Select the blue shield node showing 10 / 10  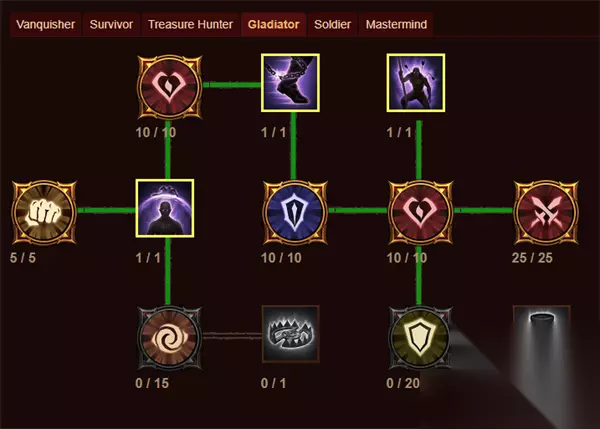click(x=295, y=212)
